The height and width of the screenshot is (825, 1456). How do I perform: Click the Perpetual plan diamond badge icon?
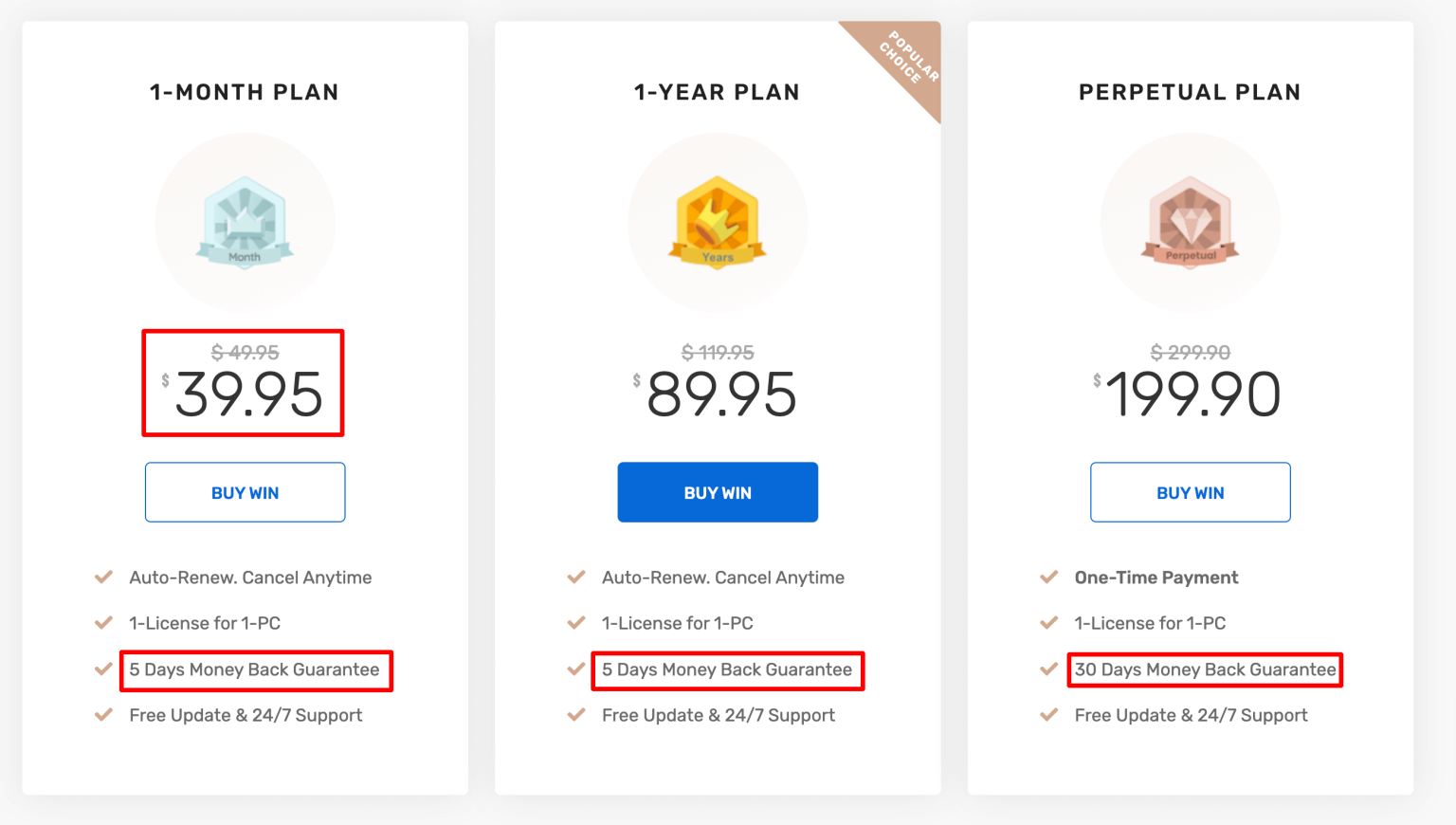pyautogui.click(x=1190, y=223)
